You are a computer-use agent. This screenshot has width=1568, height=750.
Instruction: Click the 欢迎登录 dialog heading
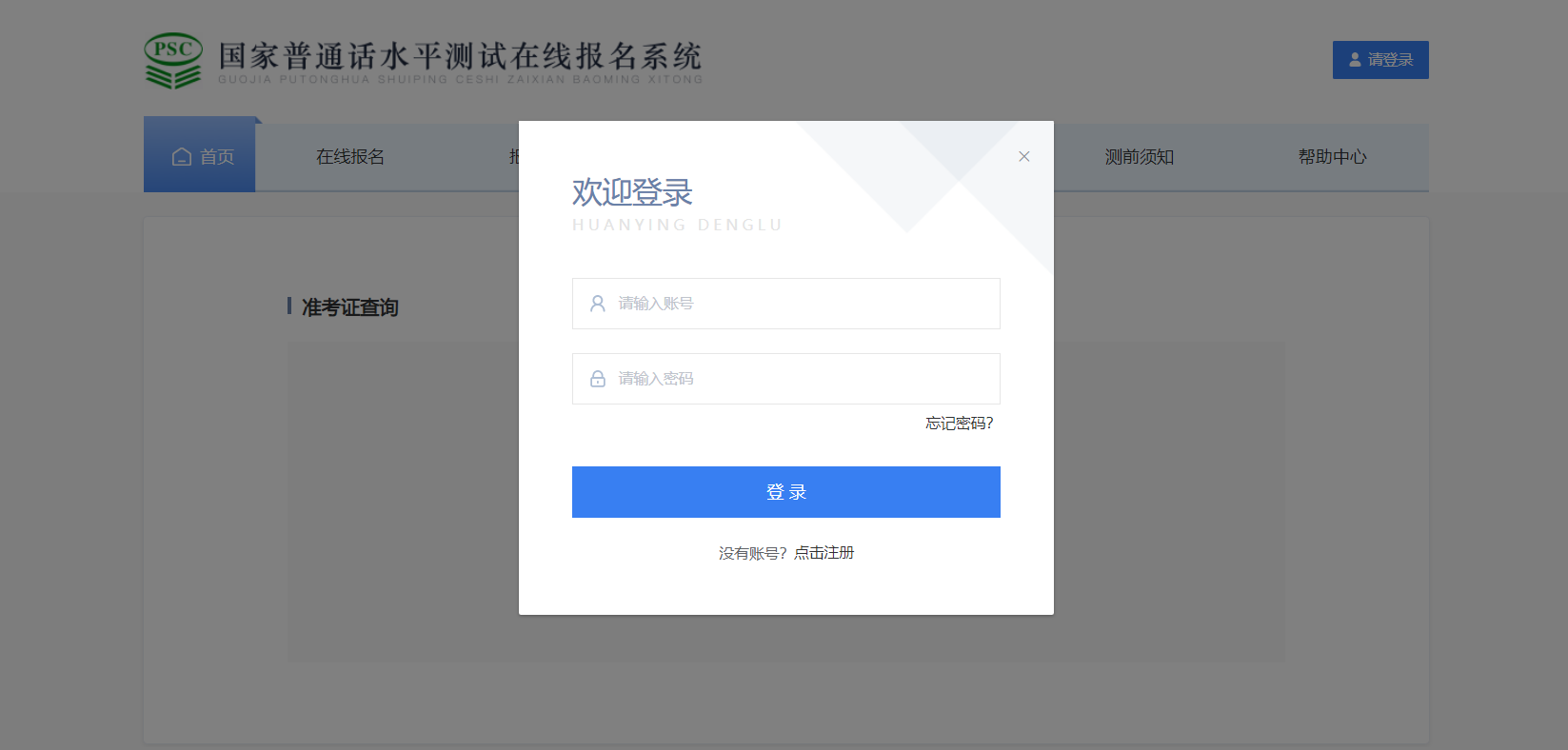[x=632, y=192]
